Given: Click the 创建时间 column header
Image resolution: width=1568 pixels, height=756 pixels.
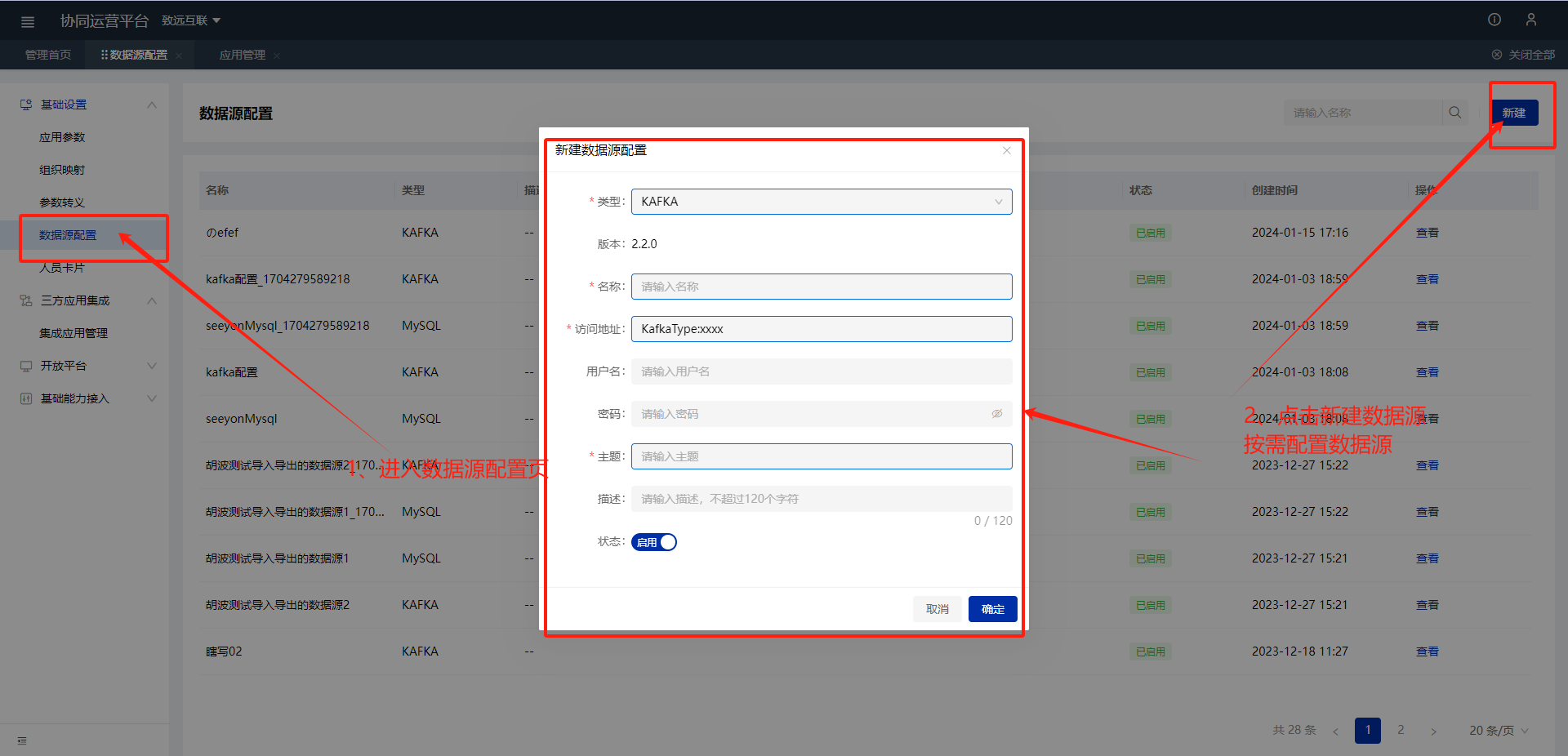Looking at the screenshot, I should tap(1275, 190).
